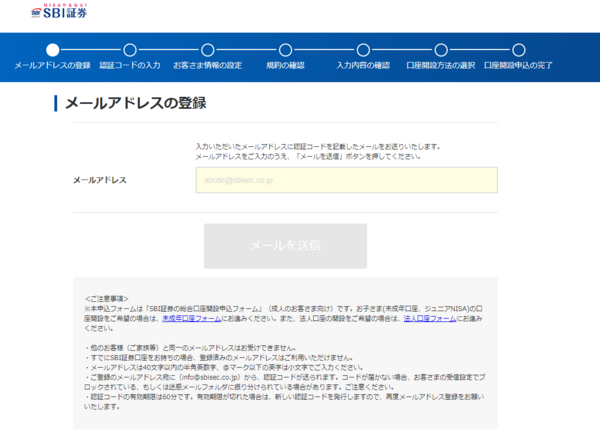Click the SBI証券 logo

(59, 11)
